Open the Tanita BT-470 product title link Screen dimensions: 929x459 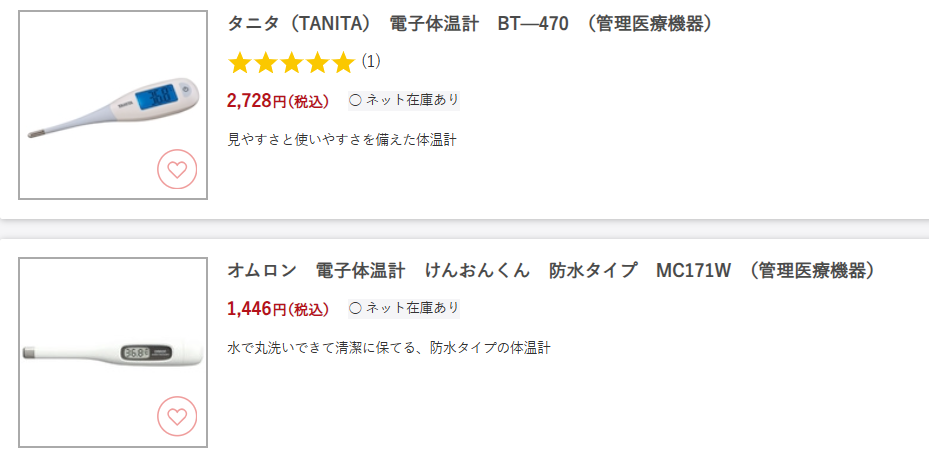pyautogui.click(x=470, y=24)
